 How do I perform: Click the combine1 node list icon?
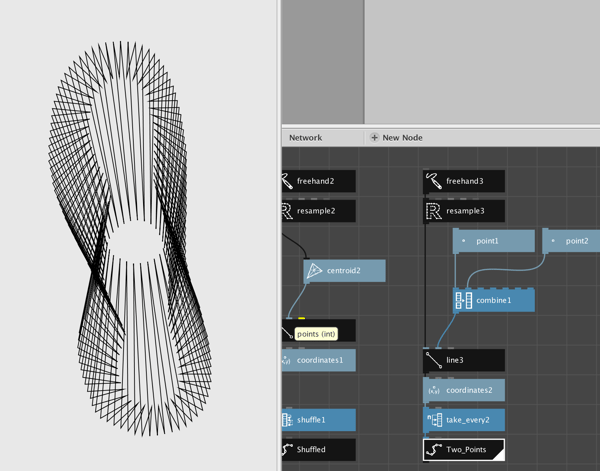coord(463,300)
